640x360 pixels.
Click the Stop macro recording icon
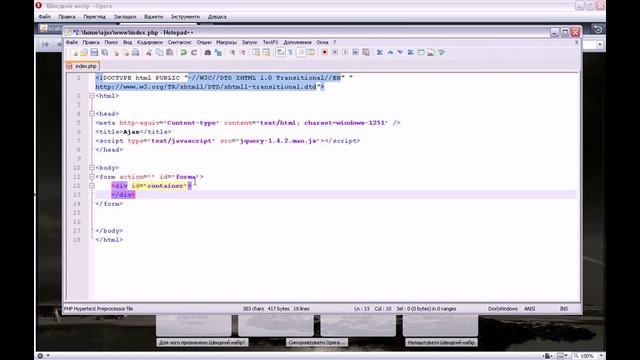click(x=335, y=53)
